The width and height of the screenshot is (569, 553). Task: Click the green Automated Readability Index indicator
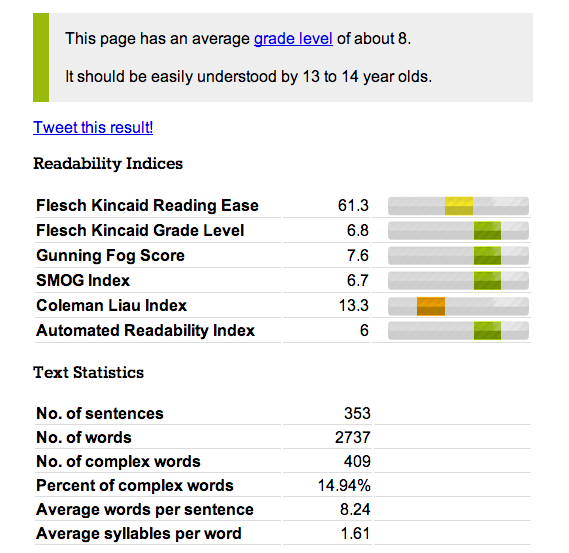[x=487, y=331]
